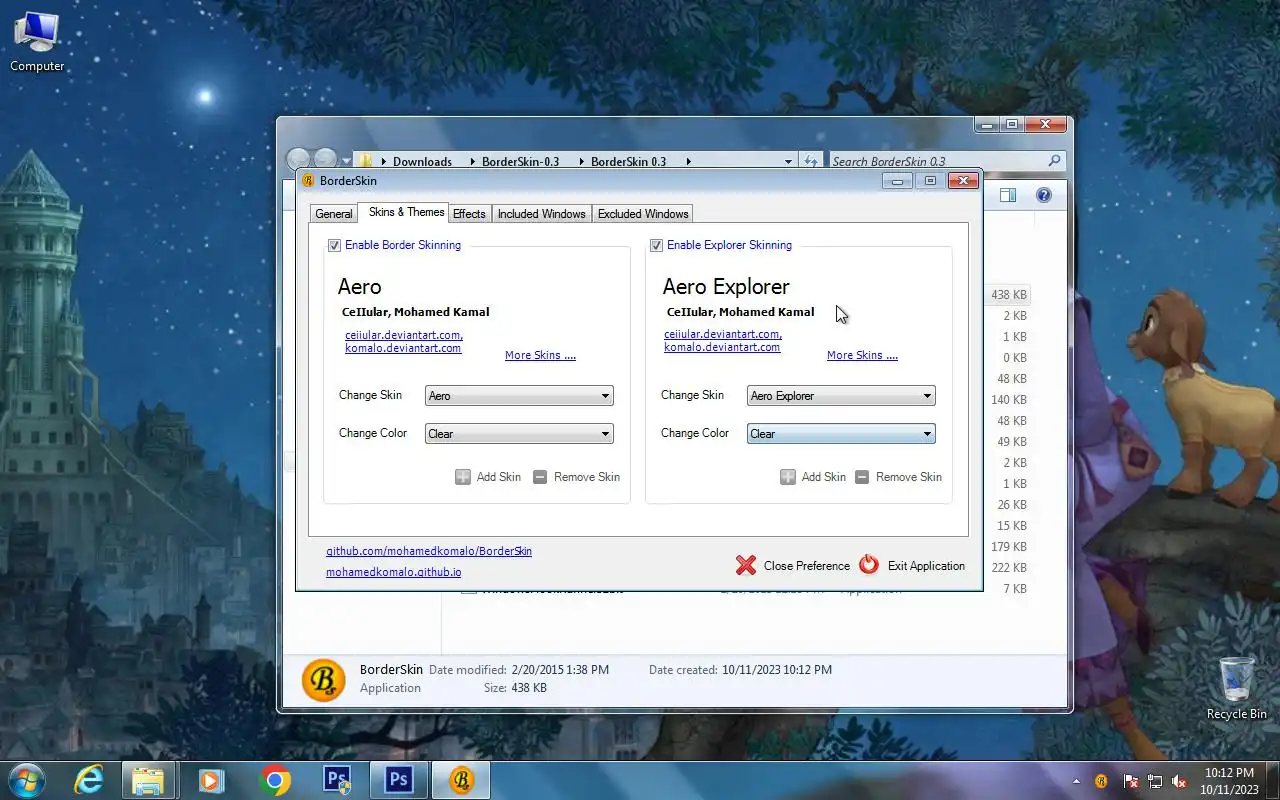The image size is (1280, 800).
Task: Click Add Skin plus icon in border panel
Action: point(463,477)
